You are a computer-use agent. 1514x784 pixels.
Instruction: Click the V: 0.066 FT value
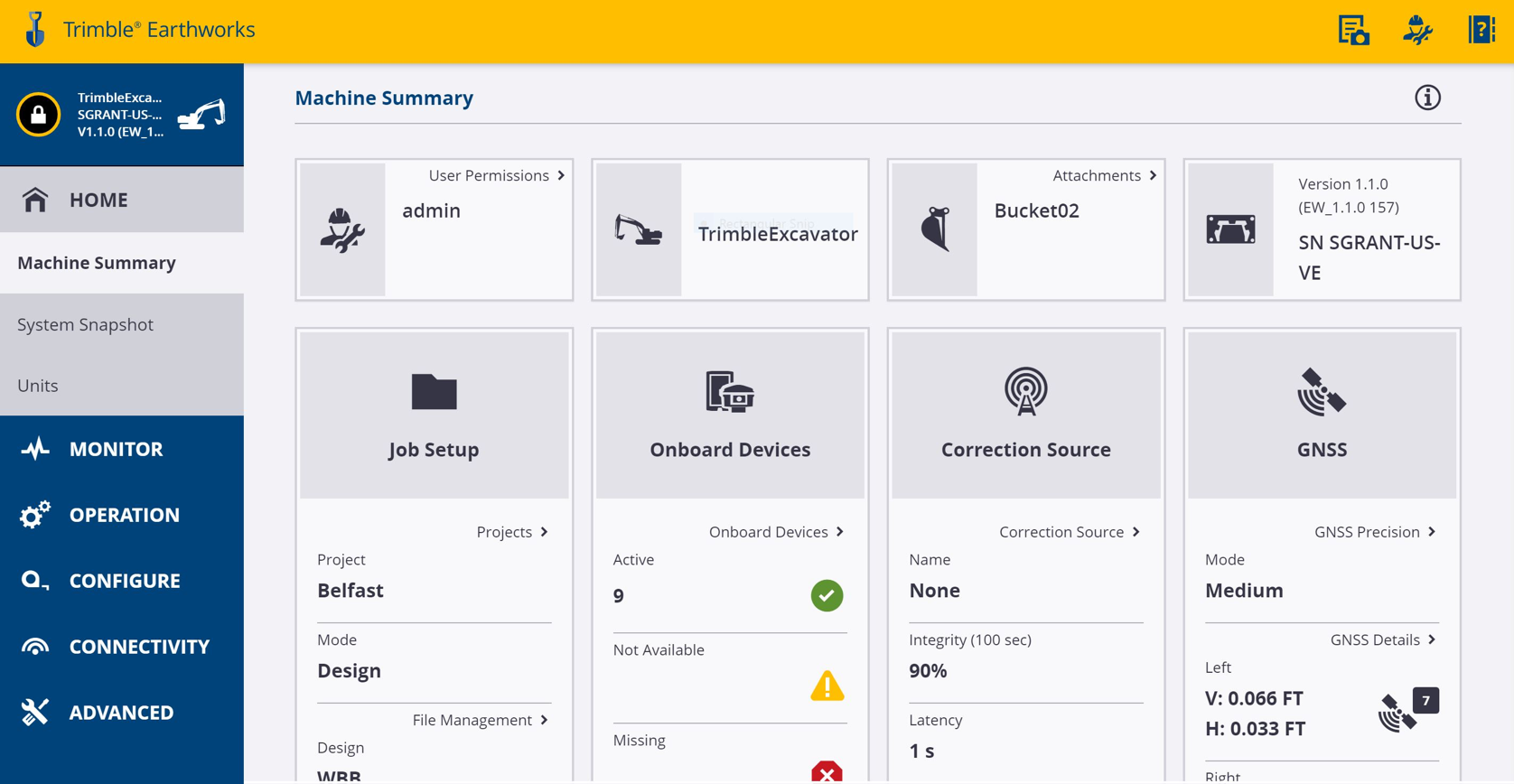pos(1254,698)
